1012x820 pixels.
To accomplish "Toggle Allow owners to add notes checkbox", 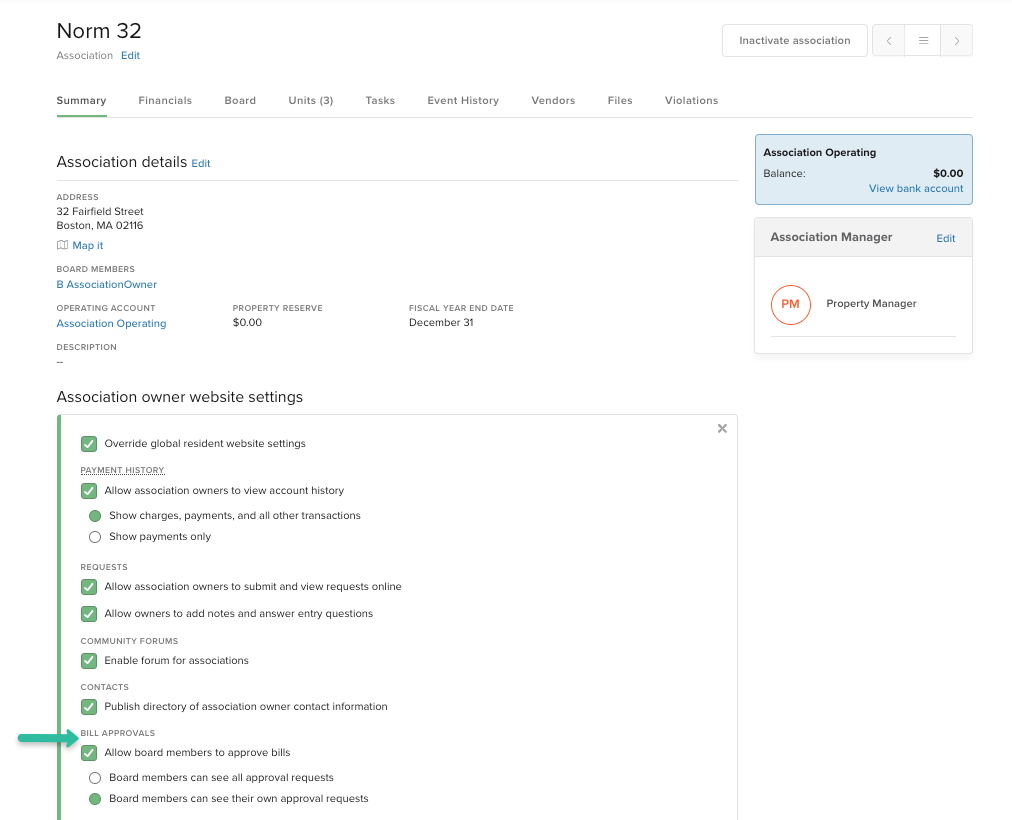I will 89,614.
